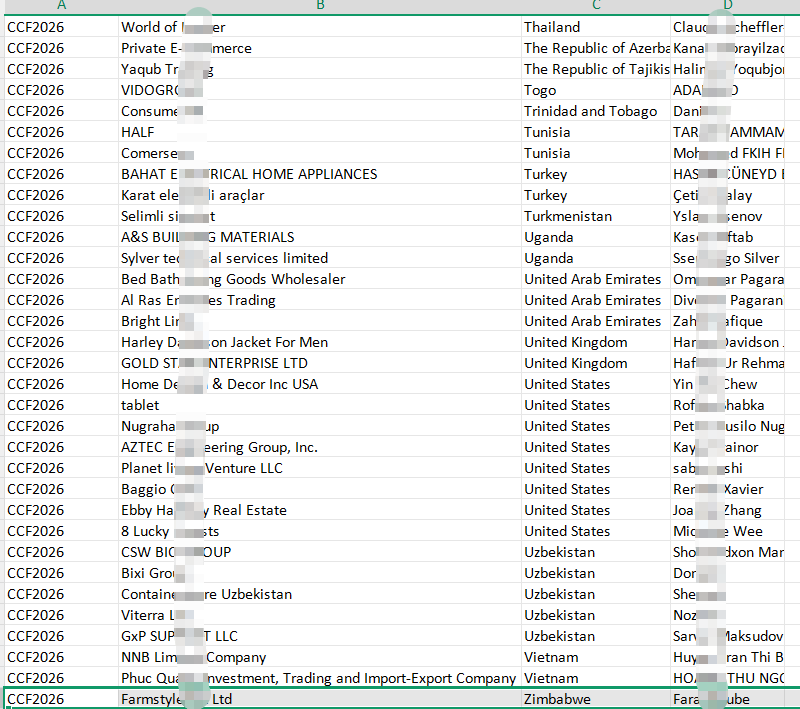Select column C header

(x=595, y=6)
